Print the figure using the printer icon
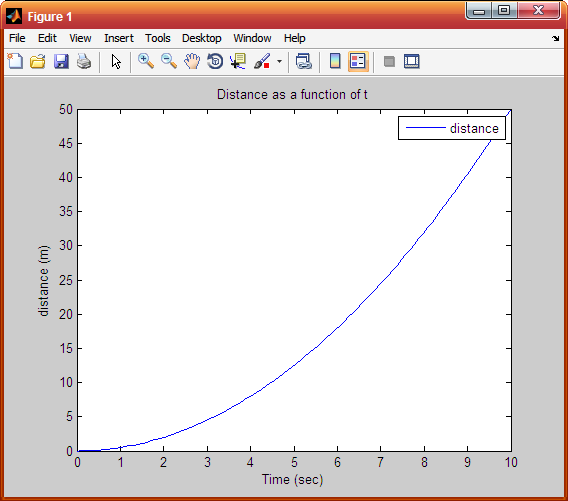This screenshot has width=568, height=501. click(x=84, y=61)
